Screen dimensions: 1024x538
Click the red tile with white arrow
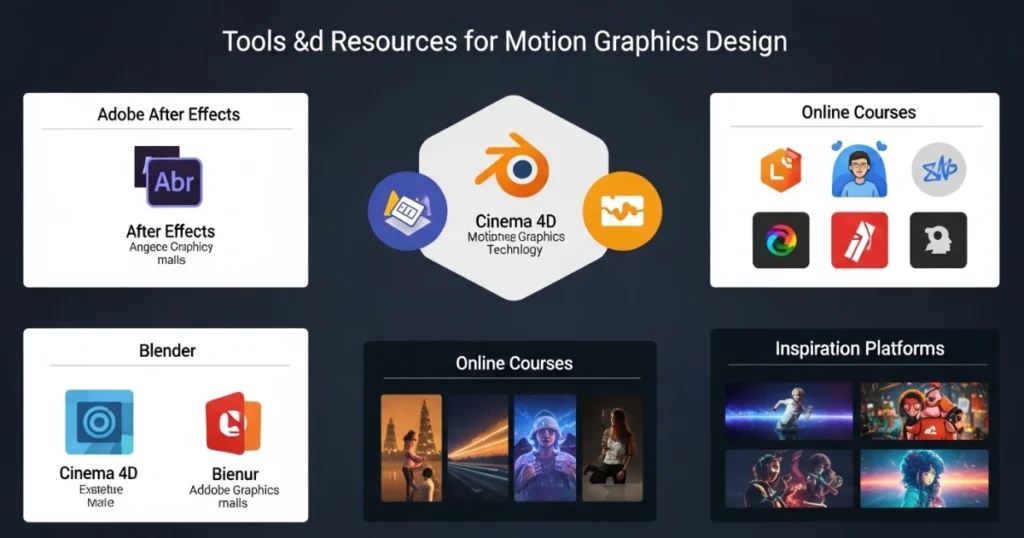859,240
